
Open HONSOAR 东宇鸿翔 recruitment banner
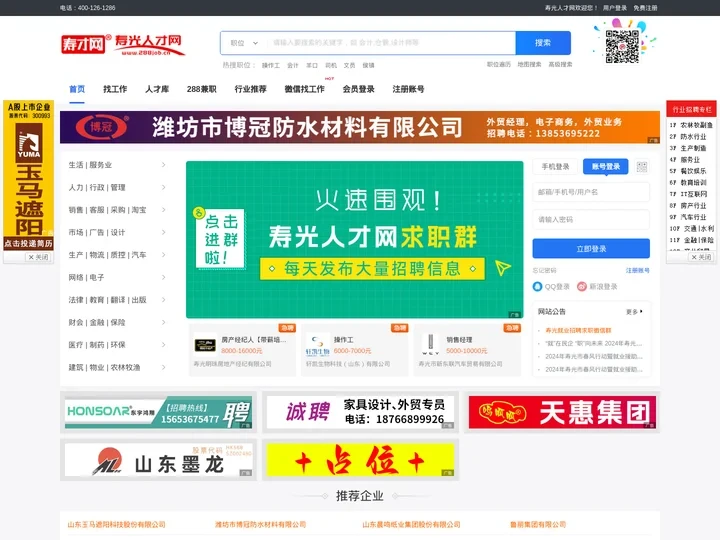click(x=158, y=412)
